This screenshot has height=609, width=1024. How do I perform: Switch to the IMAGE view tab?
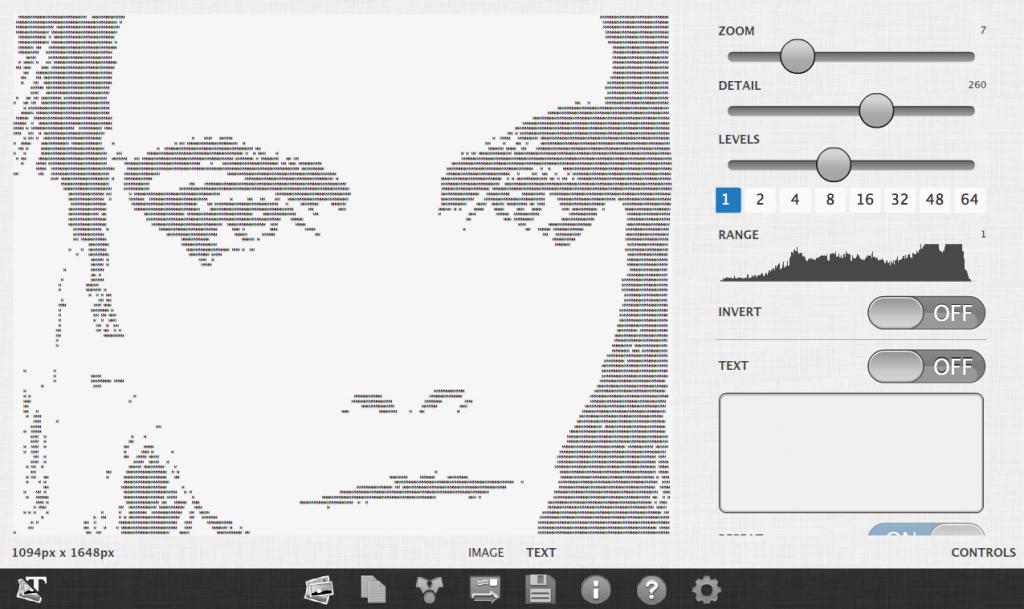click(x=486, y=553)
